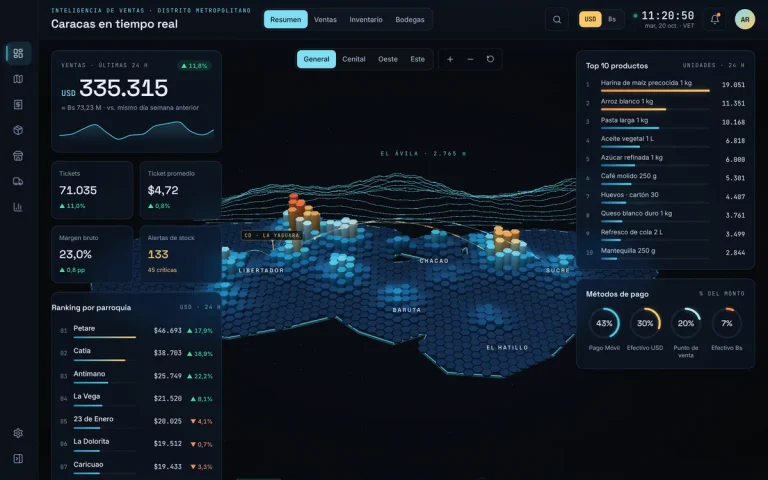This screenshot has width=768, height=480.
Task: Click the SUCRE map label
Action: tap(558, 270)
